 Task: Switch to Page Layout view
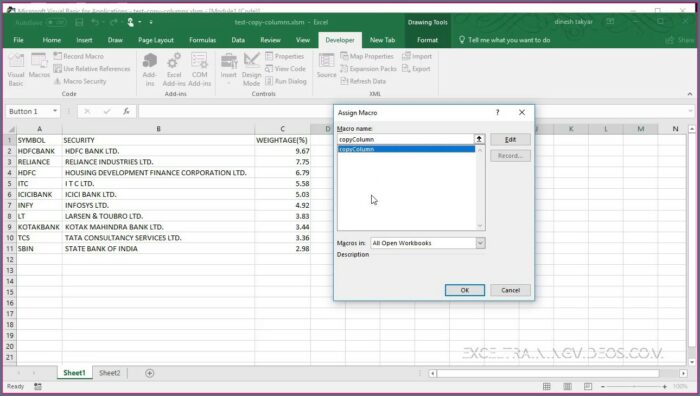pos(567,387)
